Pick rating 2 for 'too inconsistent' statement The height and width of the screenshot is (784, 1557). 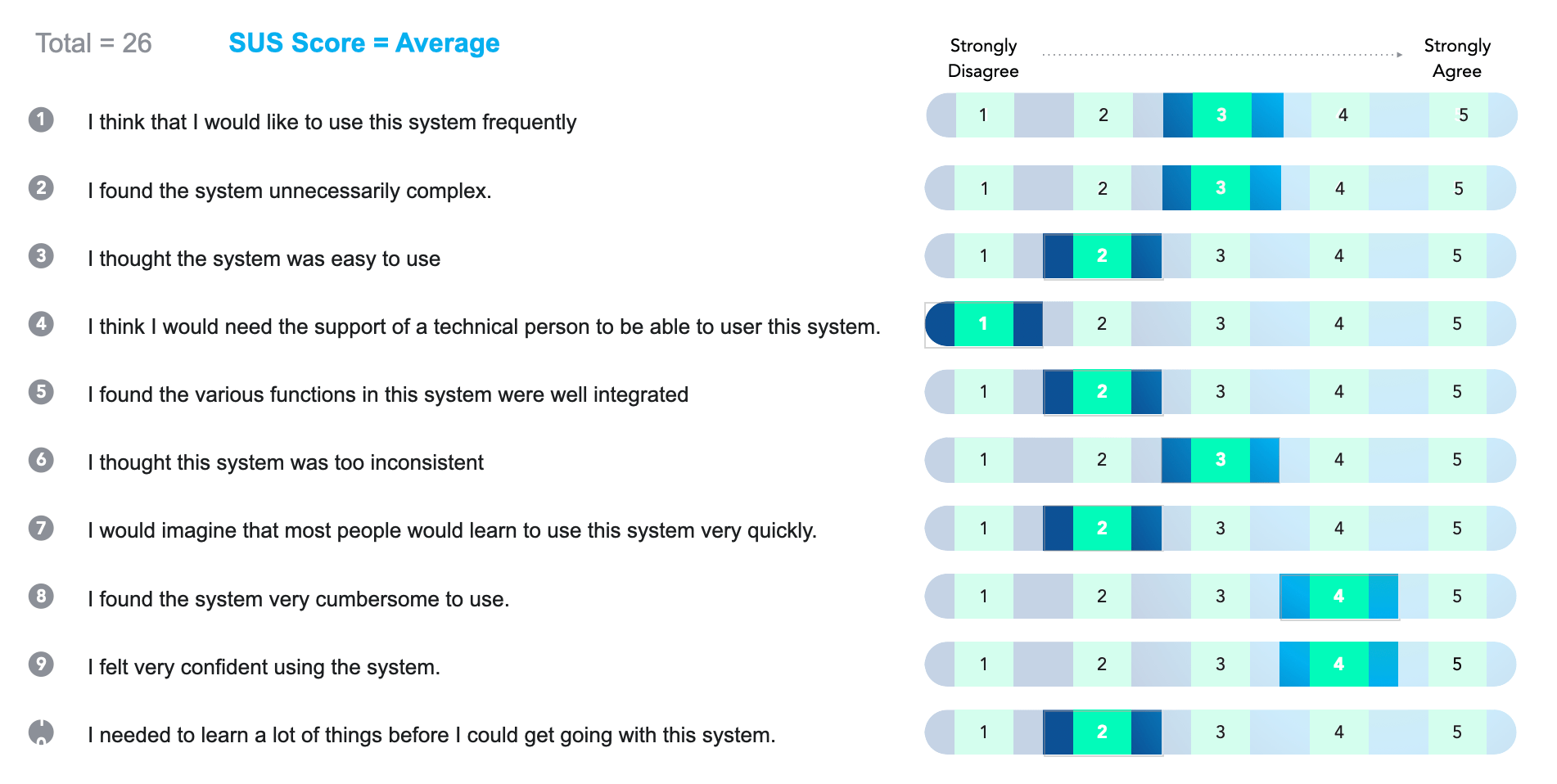(x=1102, y=460)
